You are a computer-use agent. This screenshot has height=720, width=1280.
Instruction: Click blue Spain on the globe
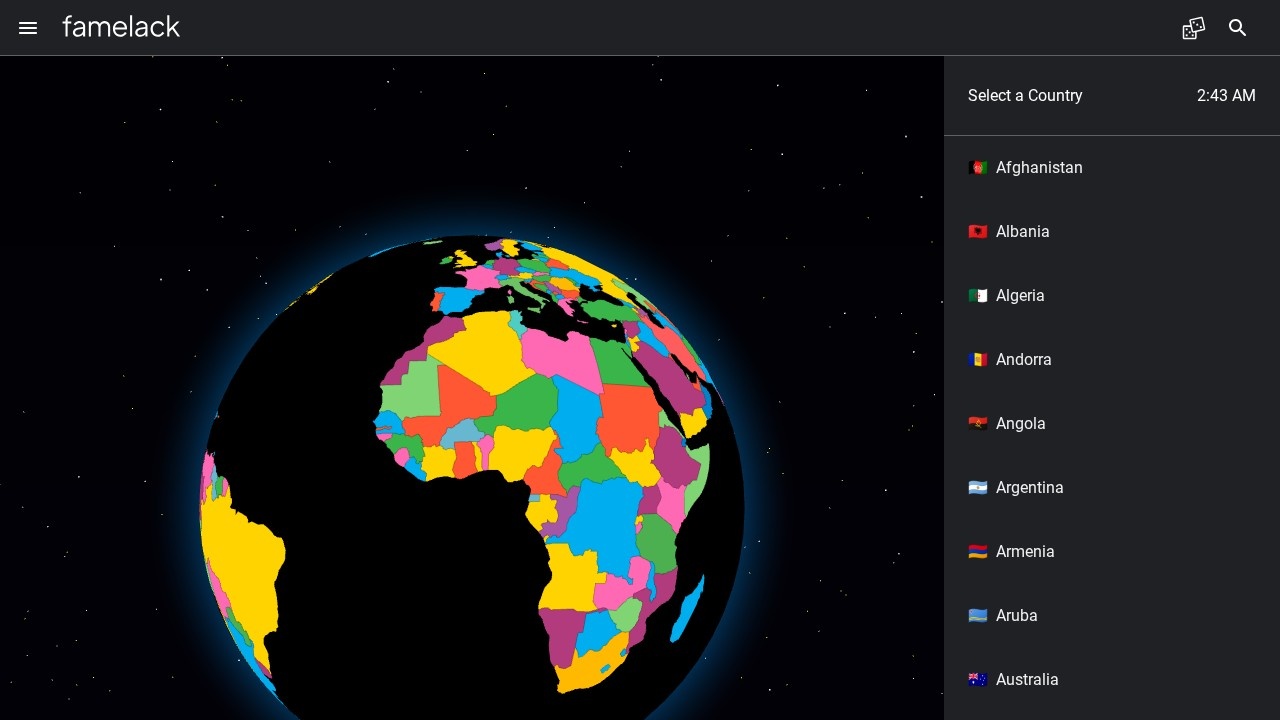457,298
